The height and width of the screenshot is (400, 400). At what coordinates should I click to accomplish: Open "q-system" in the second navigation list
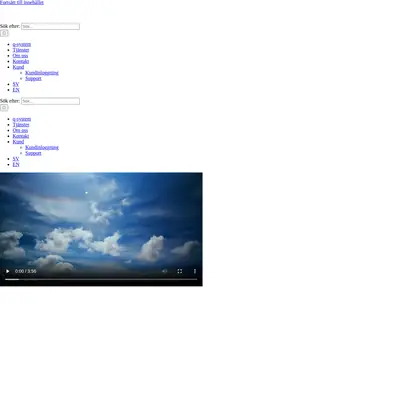pyautogui.click(x=22, y=119)
